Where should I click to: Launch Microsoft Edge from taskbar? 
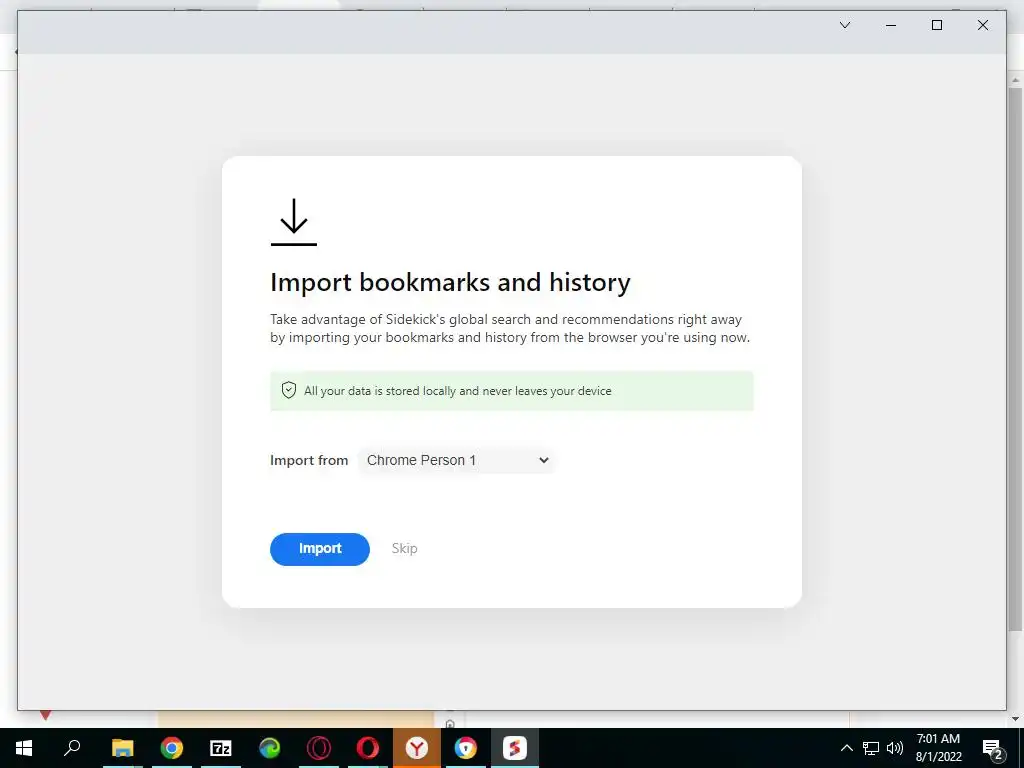pos(270,748)
